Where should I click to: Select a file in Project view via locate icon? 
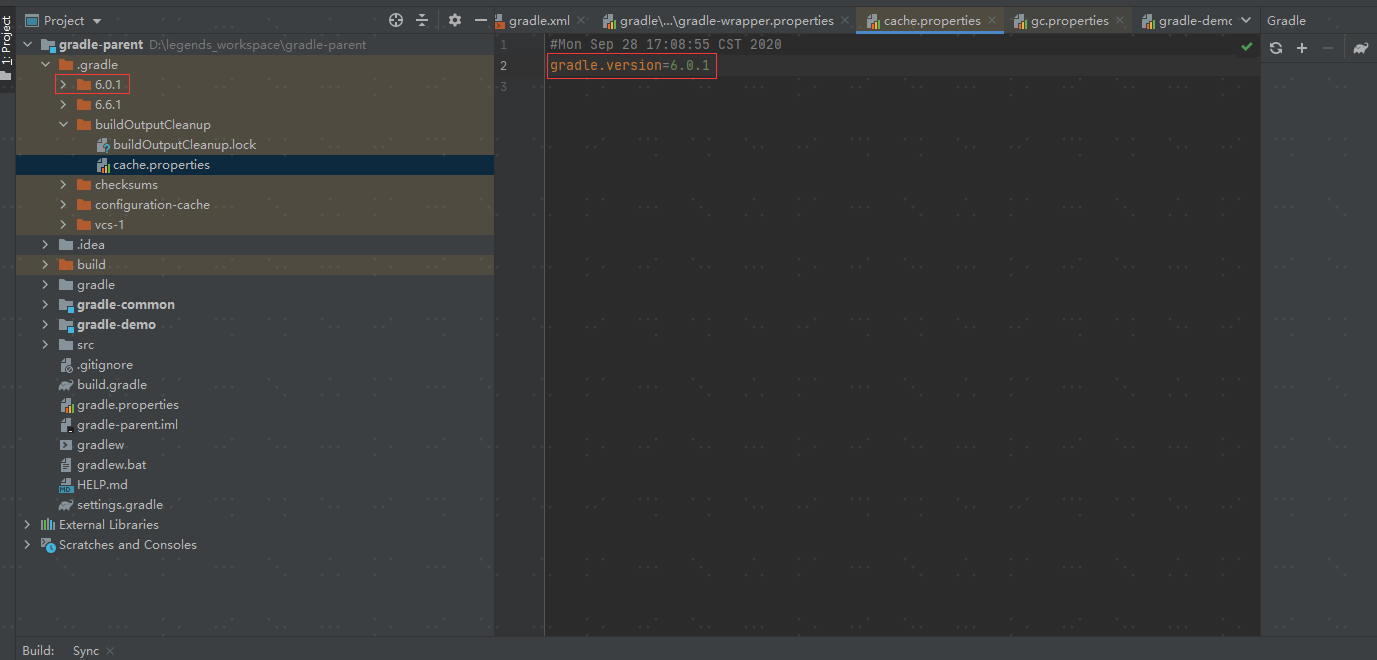[x=395, y=19]
